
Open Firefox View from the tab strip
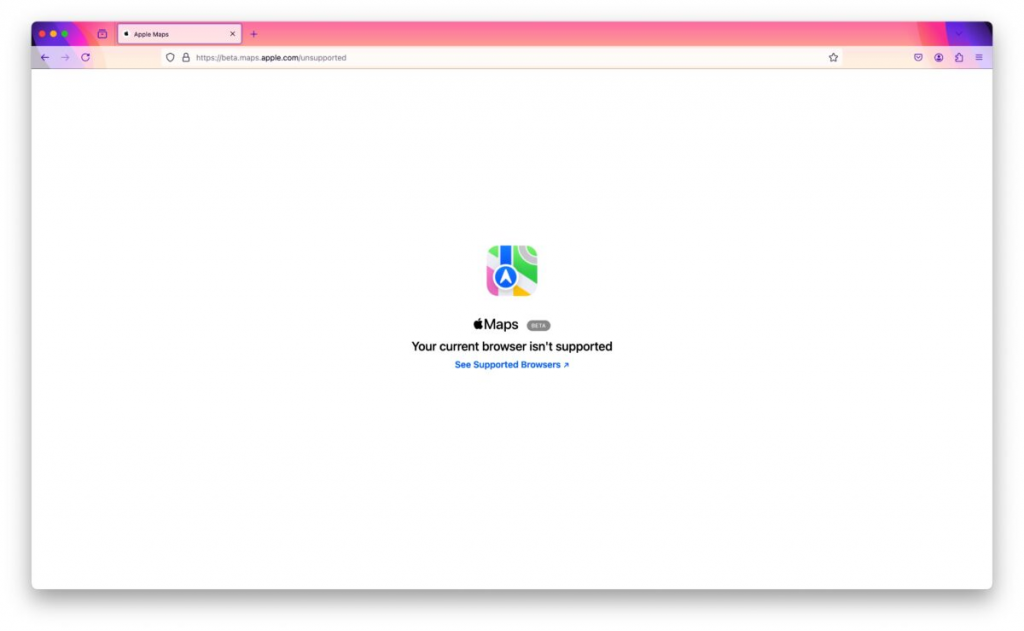tap(102, 33)
